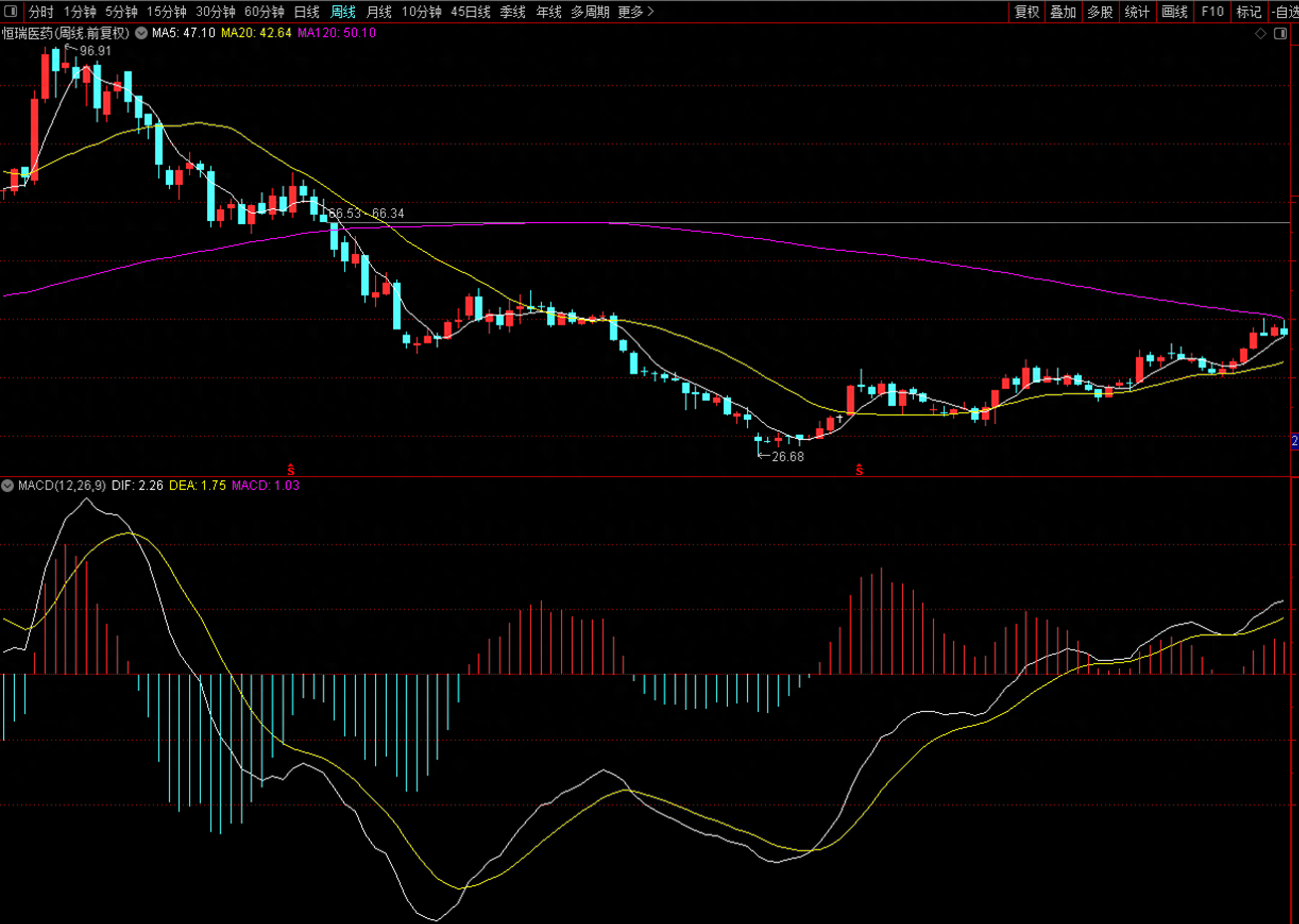Click the 标记 mark button

(1249, 11)
